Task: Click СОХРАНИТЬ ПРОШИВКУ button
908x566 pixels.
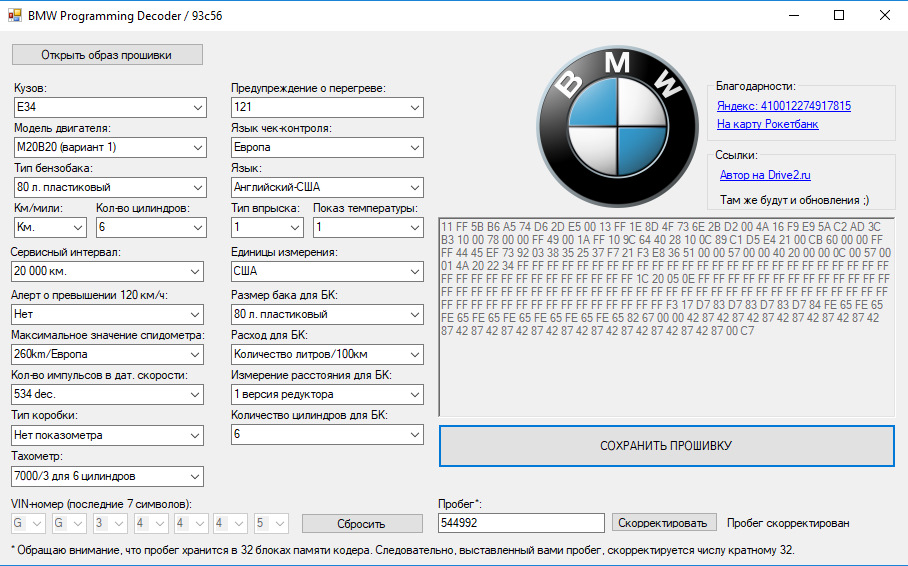Action: click(667, 446)
